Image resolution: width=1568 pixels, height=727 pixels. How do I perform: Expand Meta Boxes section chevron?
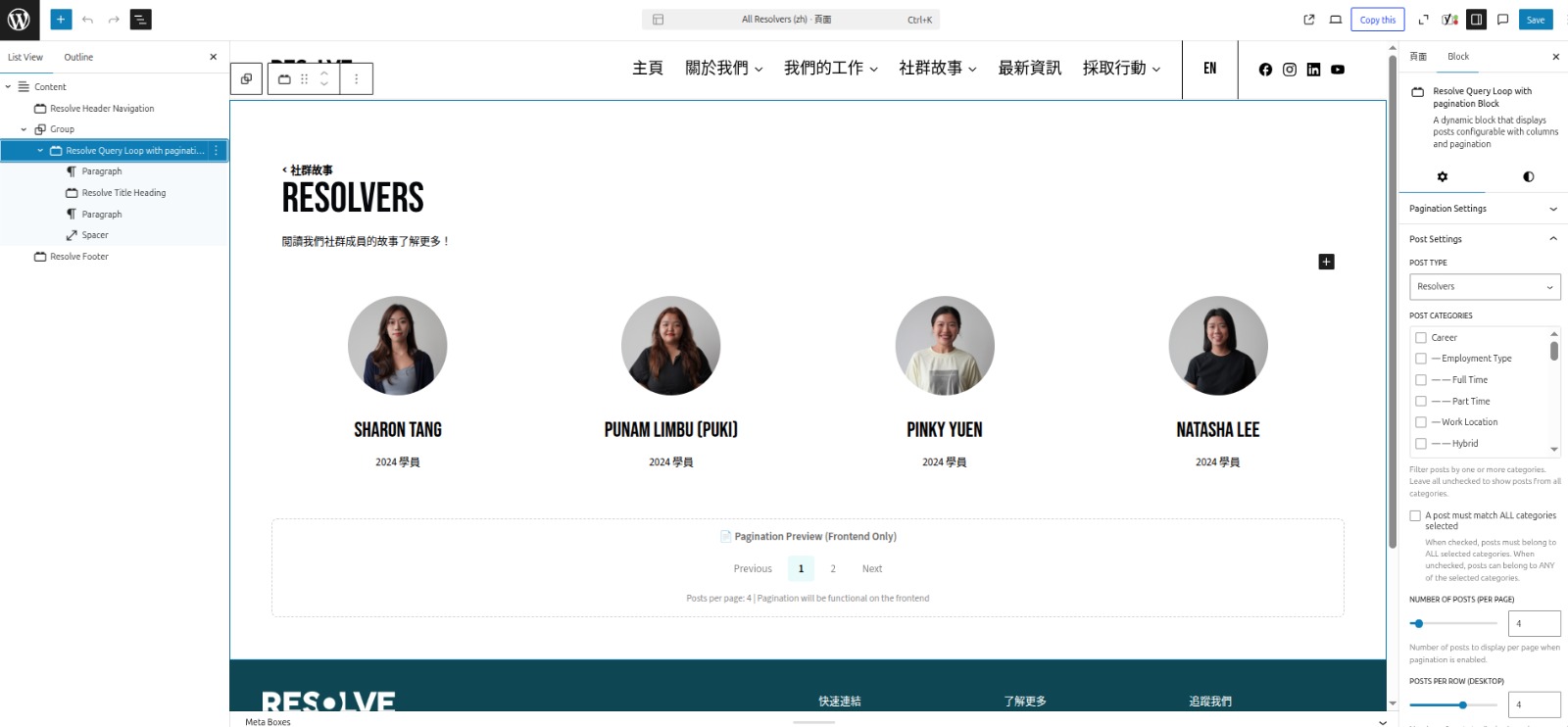click(x=1382, y=722)
